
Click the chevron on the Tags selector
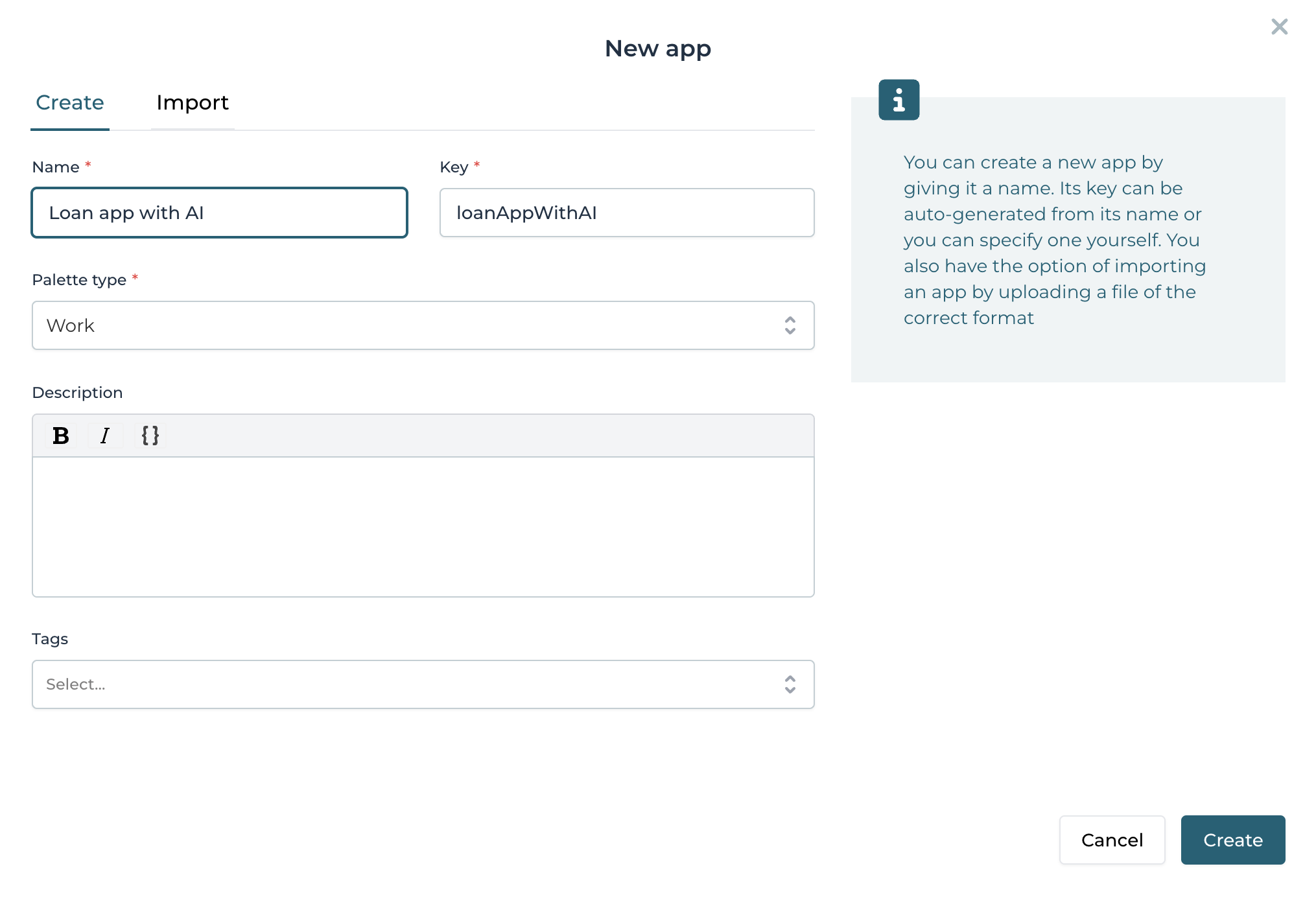tap(790, 684)
